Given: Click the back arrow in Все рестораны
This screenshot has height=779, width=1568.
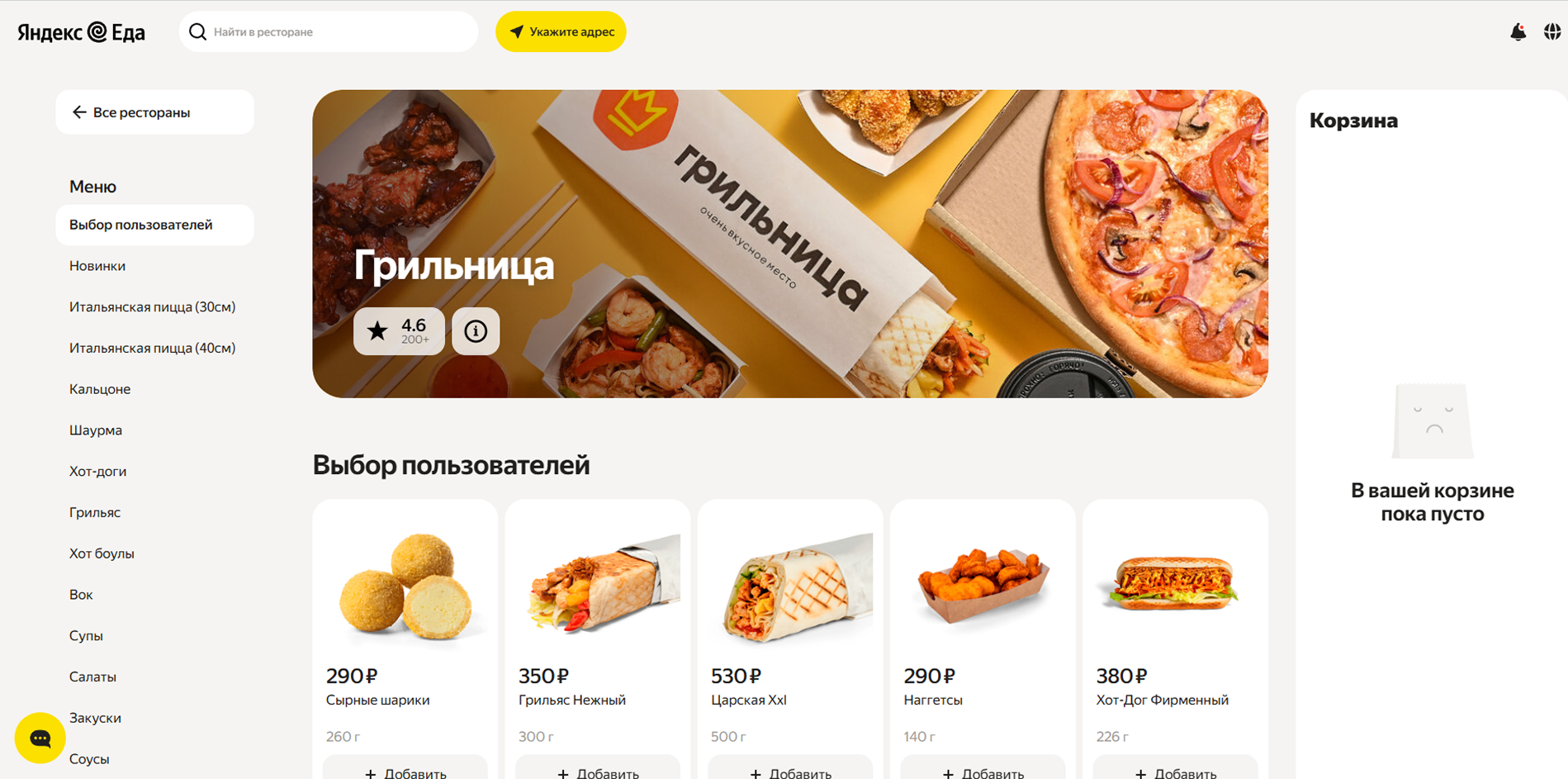Looking at the screenshot, I should point(79,112).
